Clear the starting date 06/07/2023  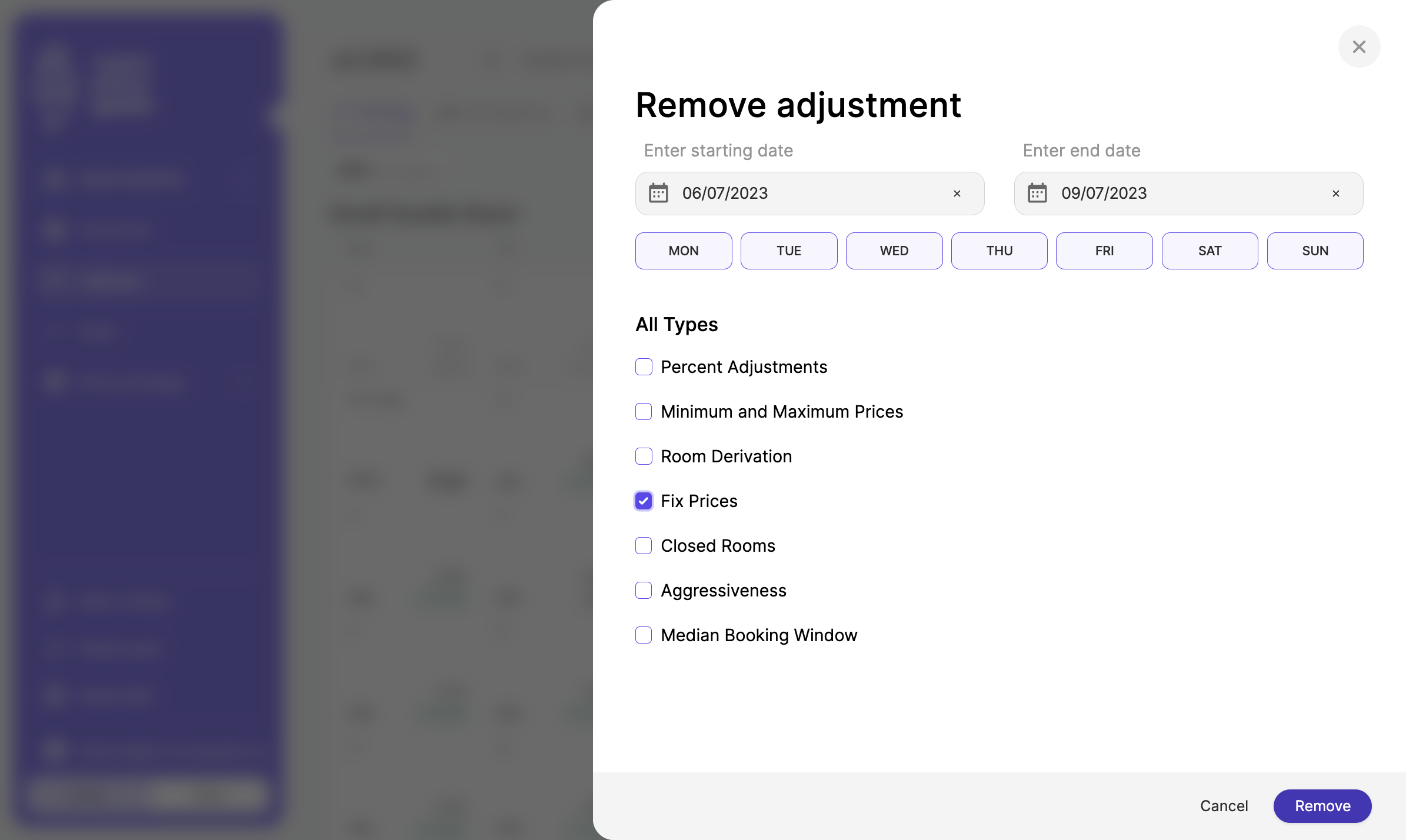(957, 194)
